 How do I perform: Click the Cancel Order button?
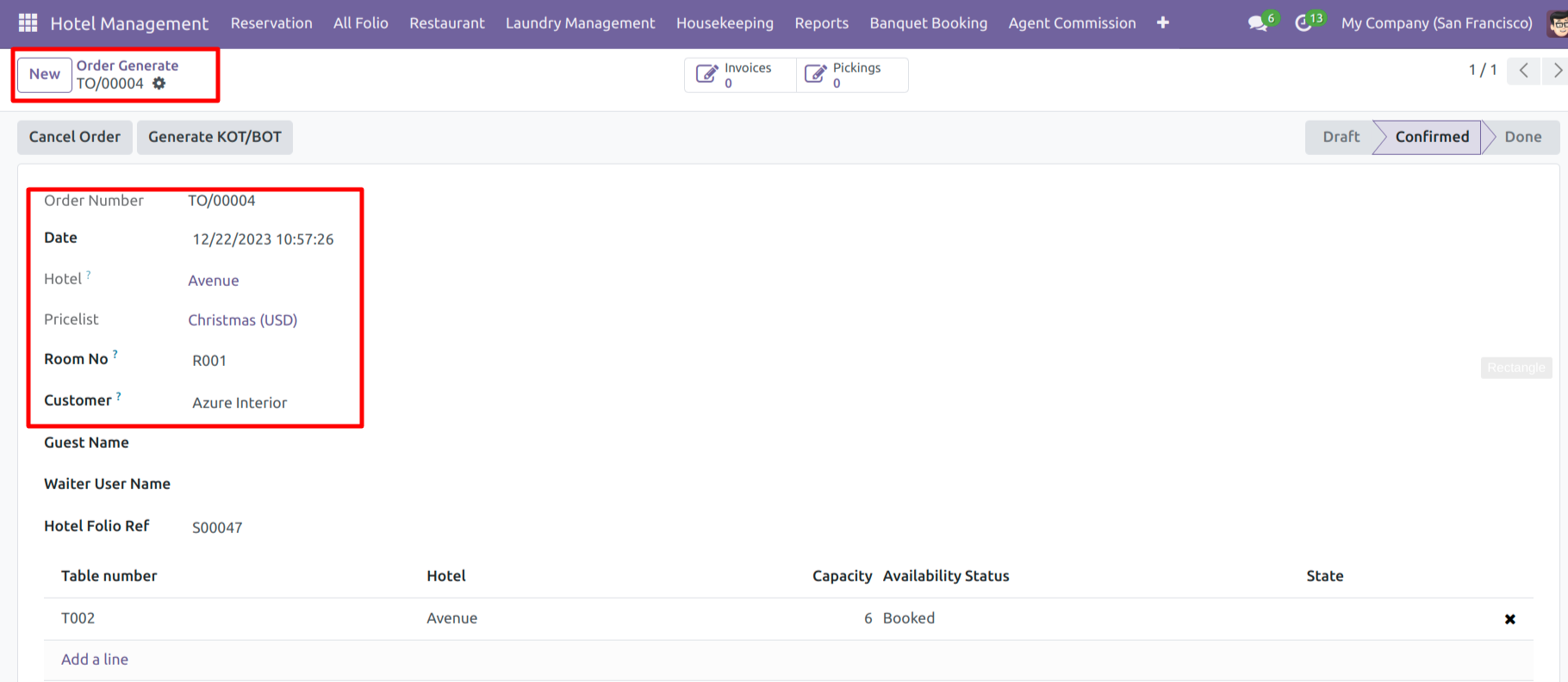(75, 137)
